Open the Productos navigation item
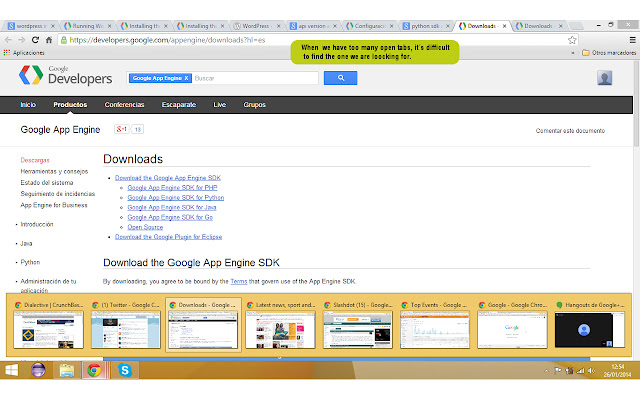The width and height of the screenshot is (640, 400). (x=70, y=104)
